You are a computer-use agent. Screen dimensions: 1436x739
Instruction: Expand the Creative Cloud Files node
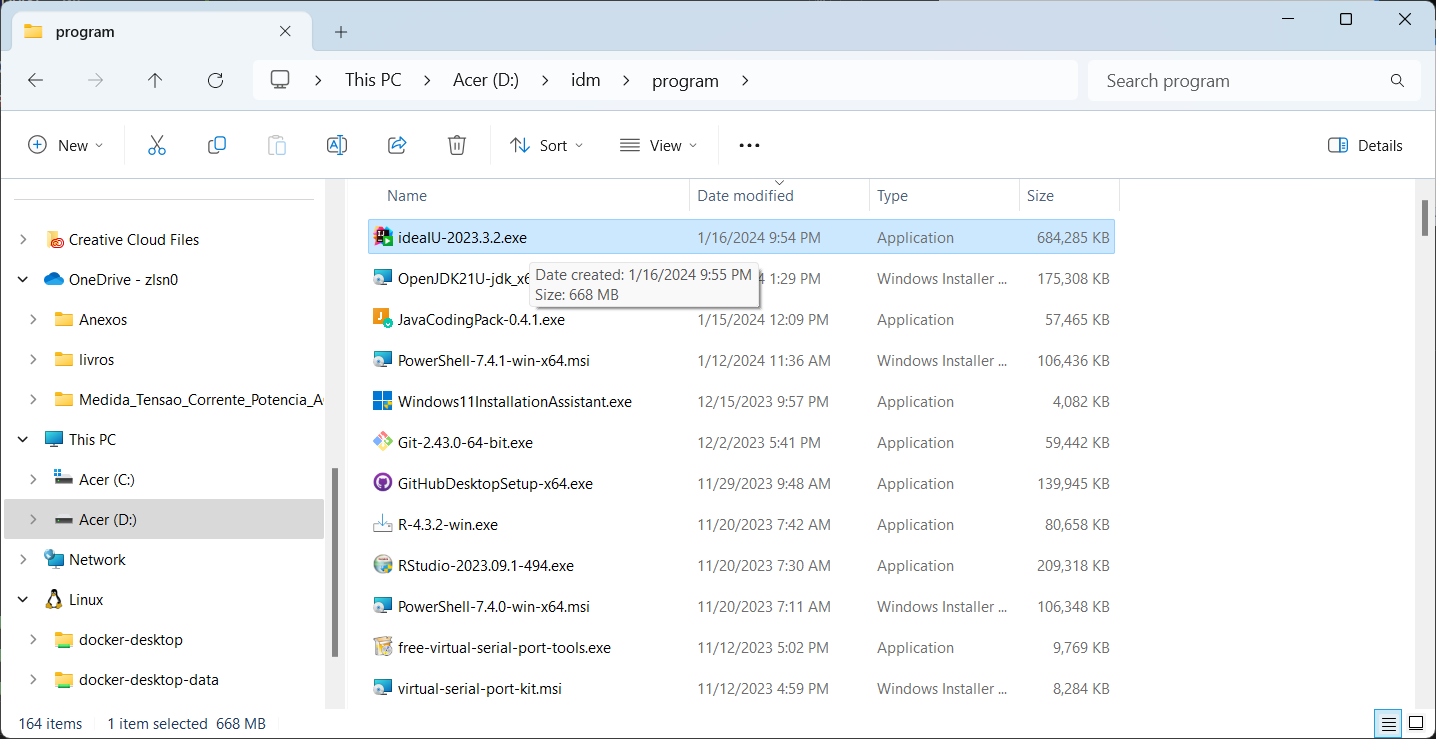[23, 240]
